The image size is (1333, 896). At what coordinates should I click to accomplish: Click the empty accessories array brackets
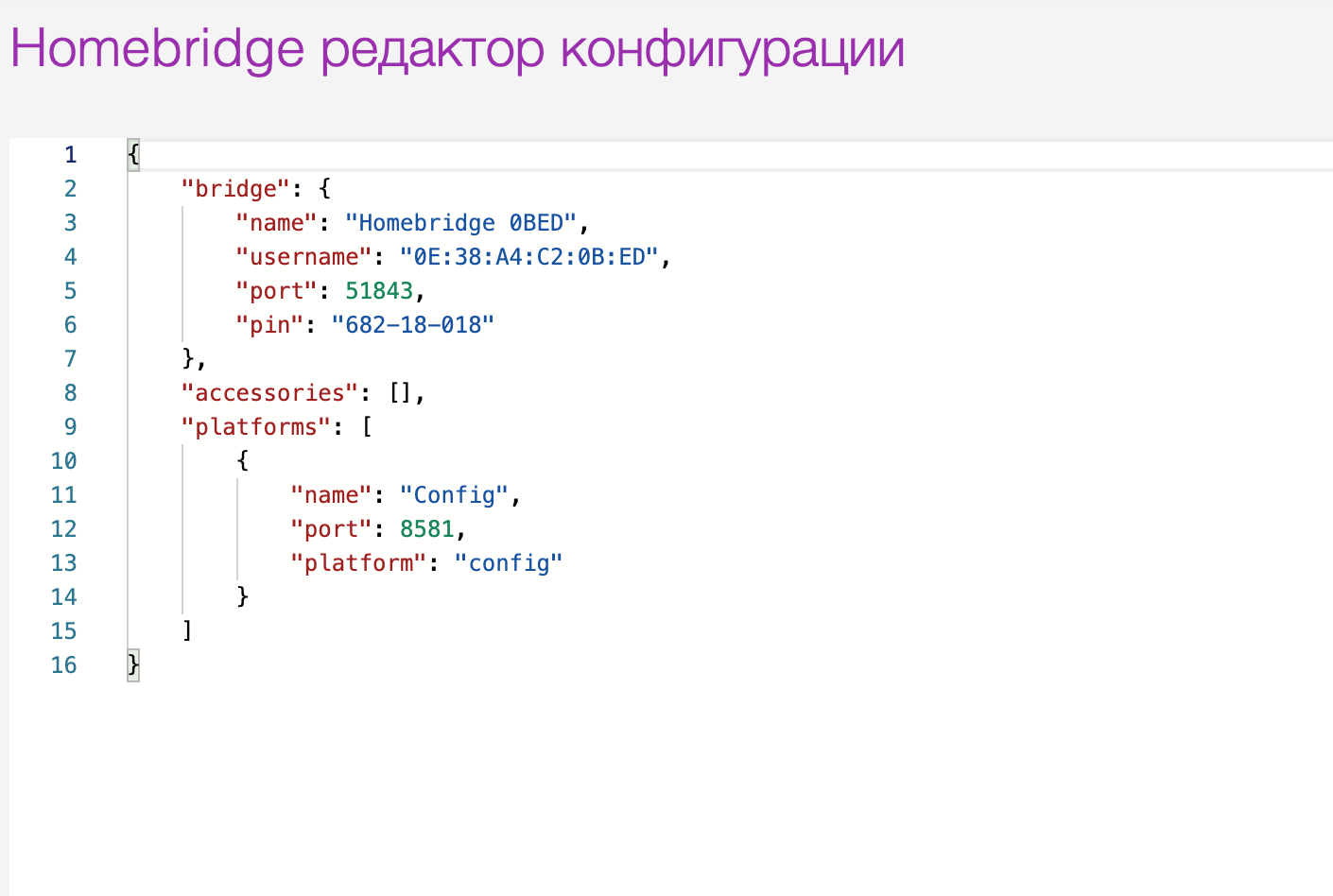405,392
